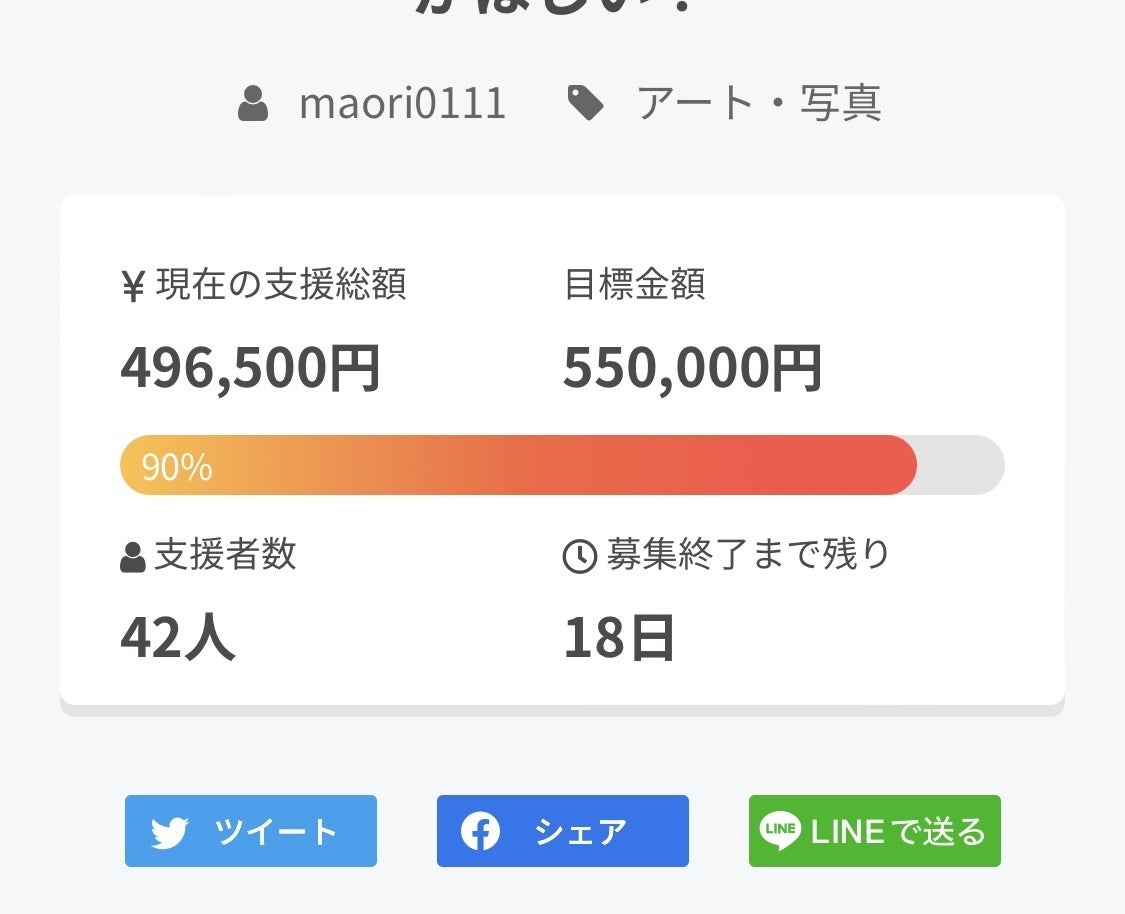1125x914 pixels.
Task: Share via the Facebook シェア button
Action: [563, 831]
